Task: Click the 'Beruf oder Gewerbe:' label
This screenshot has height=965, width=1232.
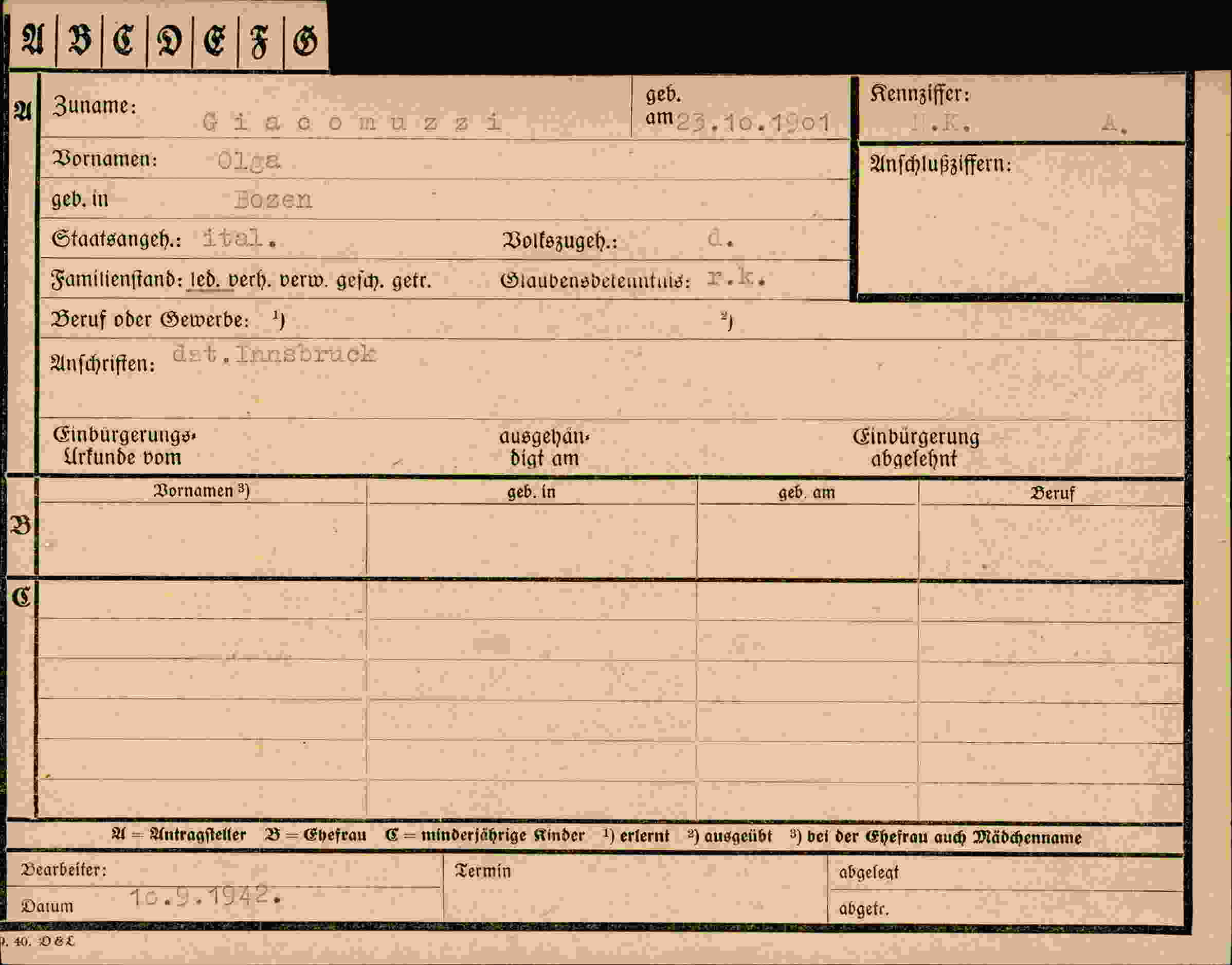Action: tap(150, 320)
